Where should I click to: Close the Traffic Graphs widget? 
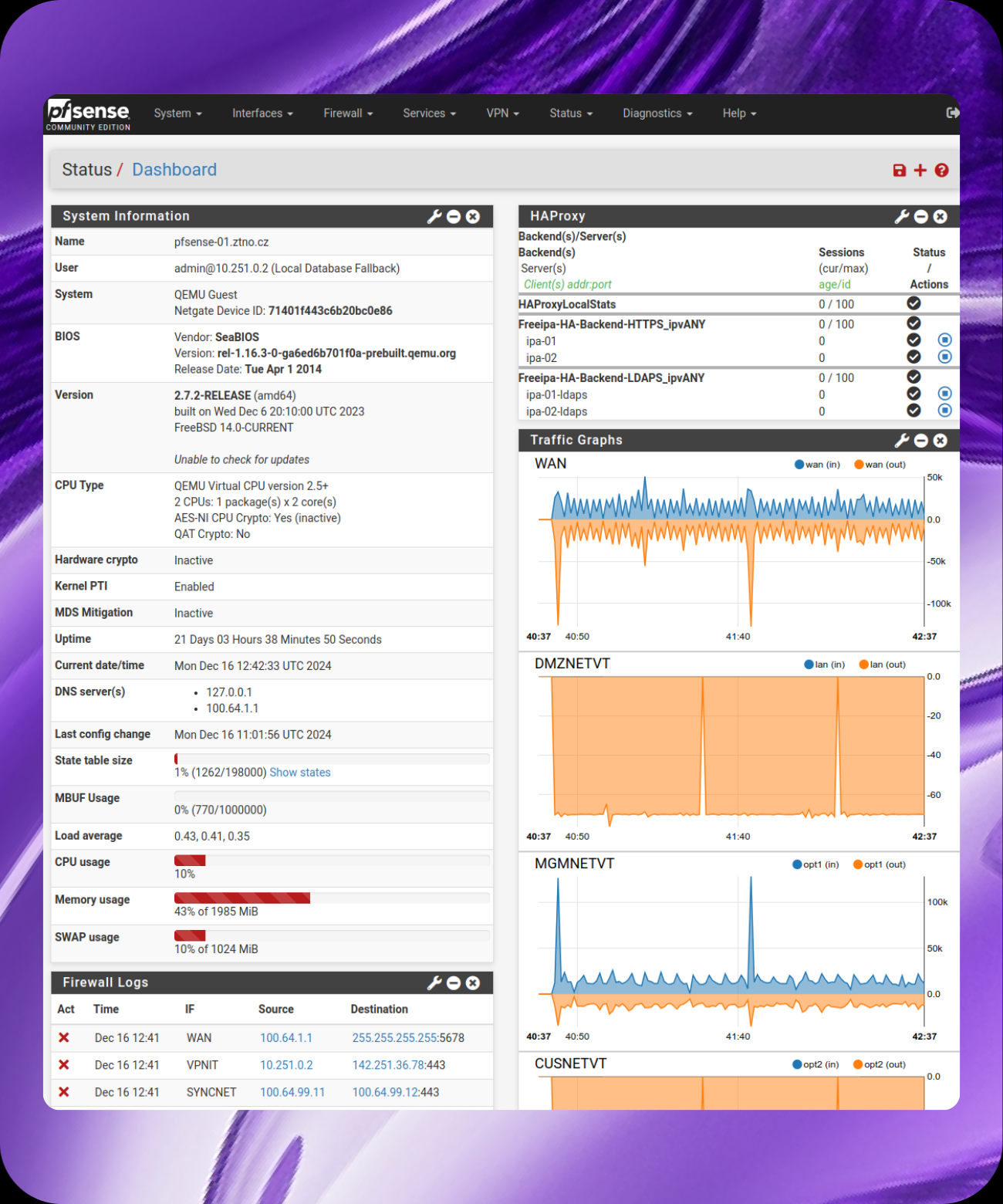[x=941, y=441]
